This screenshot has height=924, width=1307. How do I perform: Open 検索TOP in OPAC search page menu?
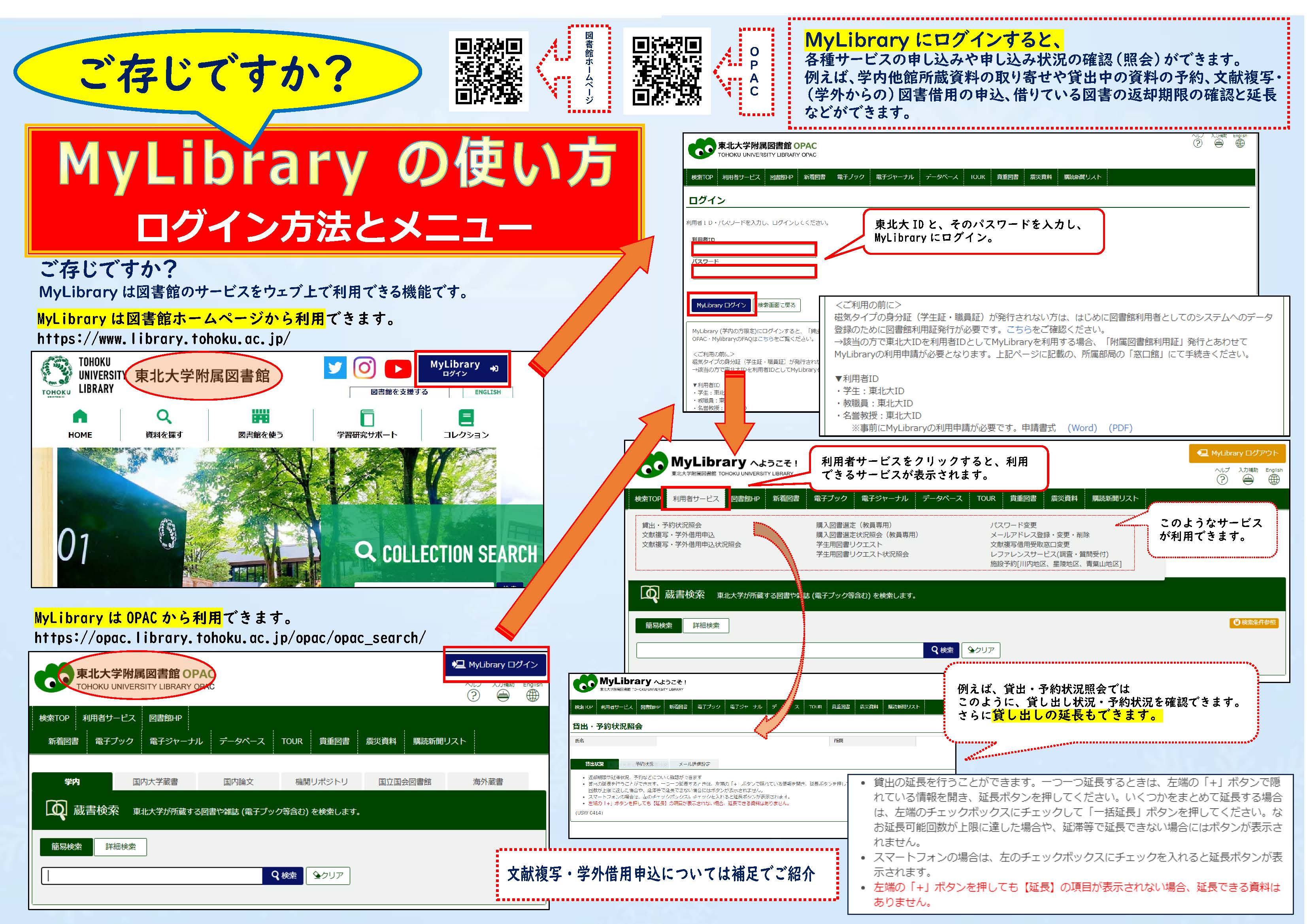coord(54,717)
